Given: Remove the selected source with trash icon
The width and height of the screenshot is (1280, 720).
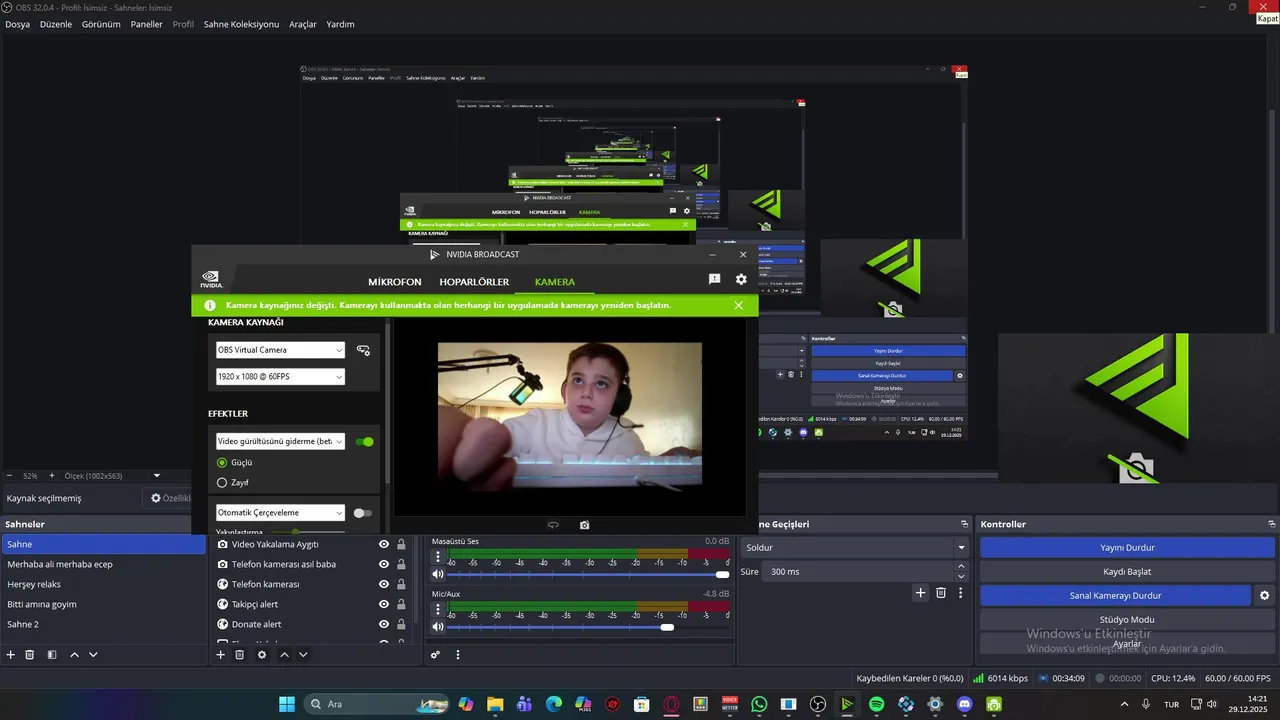Looking at the screenshot, I should (240, 655).
